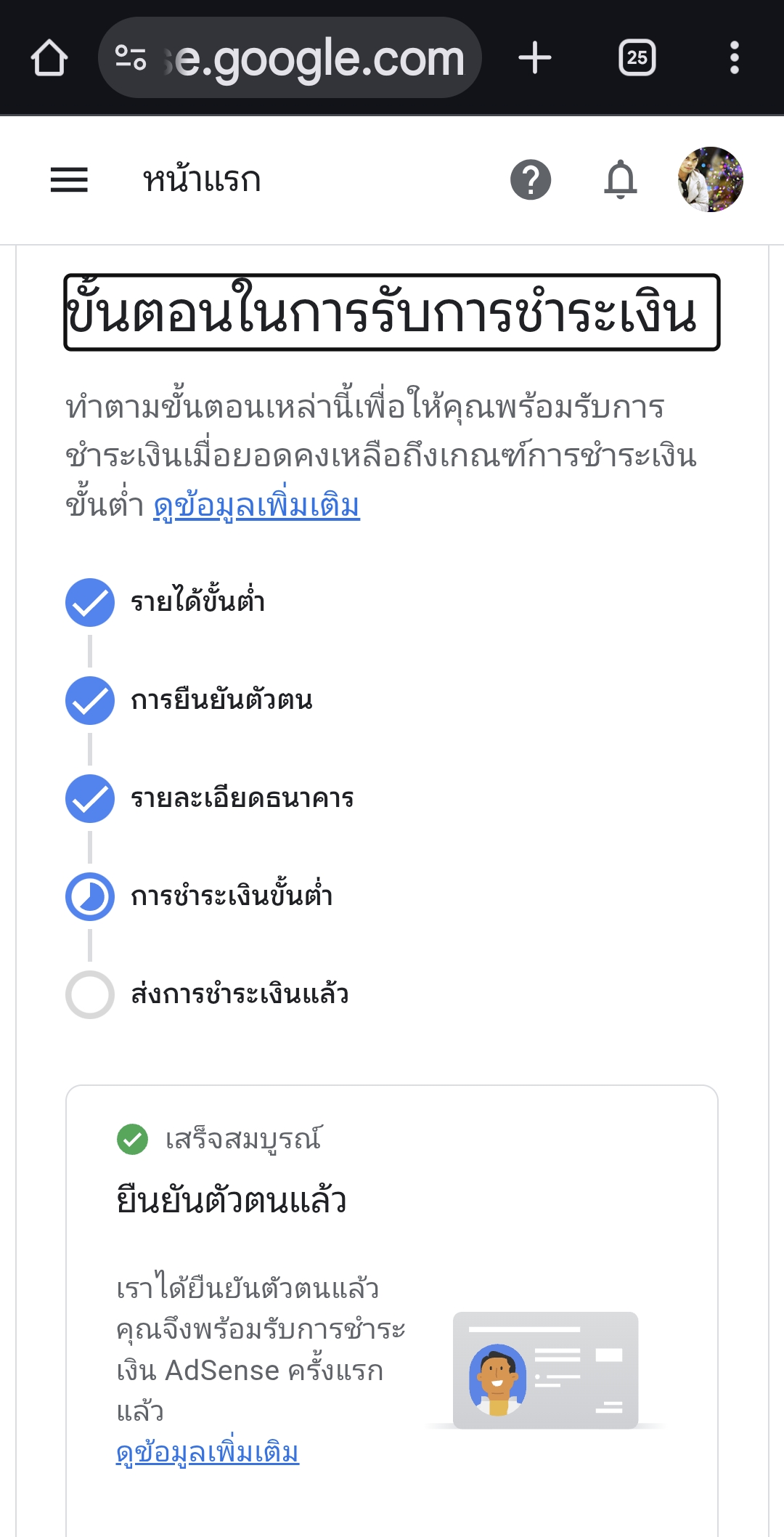Open browser three-dot overflow menu
The width and height of the screenshot is (784, 1537).
click(734, 57)
